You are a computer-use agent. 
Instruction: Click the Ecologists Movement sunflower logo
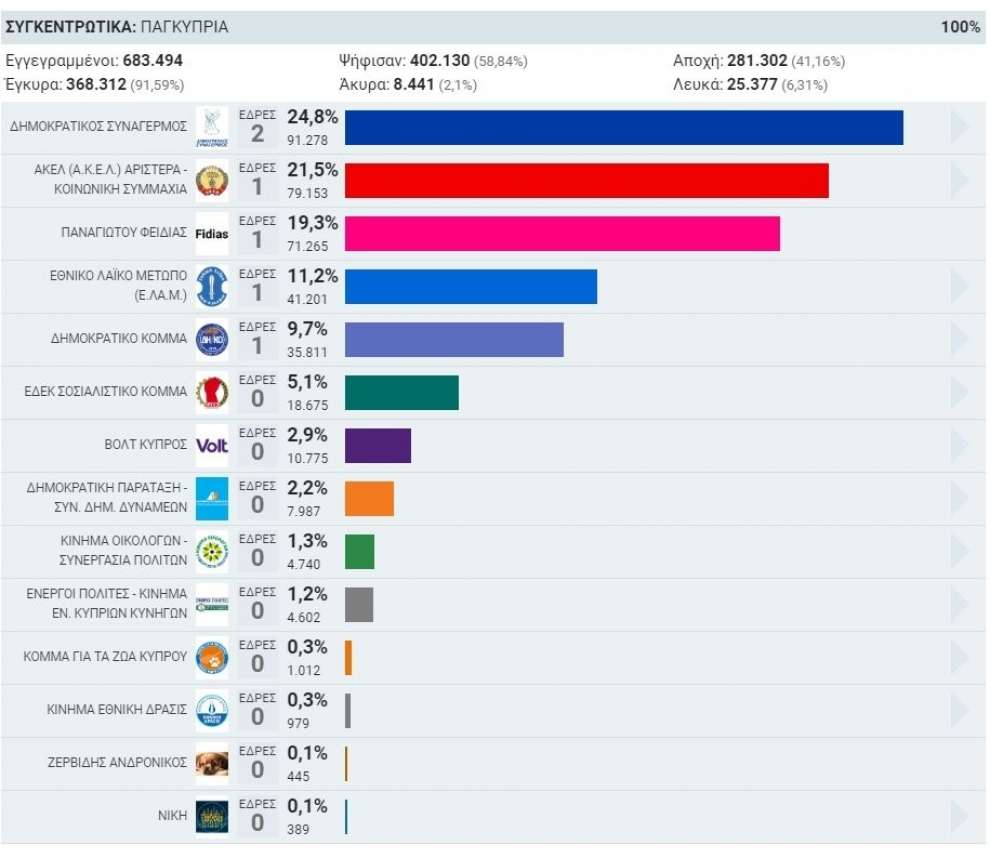tap(212, 552)
